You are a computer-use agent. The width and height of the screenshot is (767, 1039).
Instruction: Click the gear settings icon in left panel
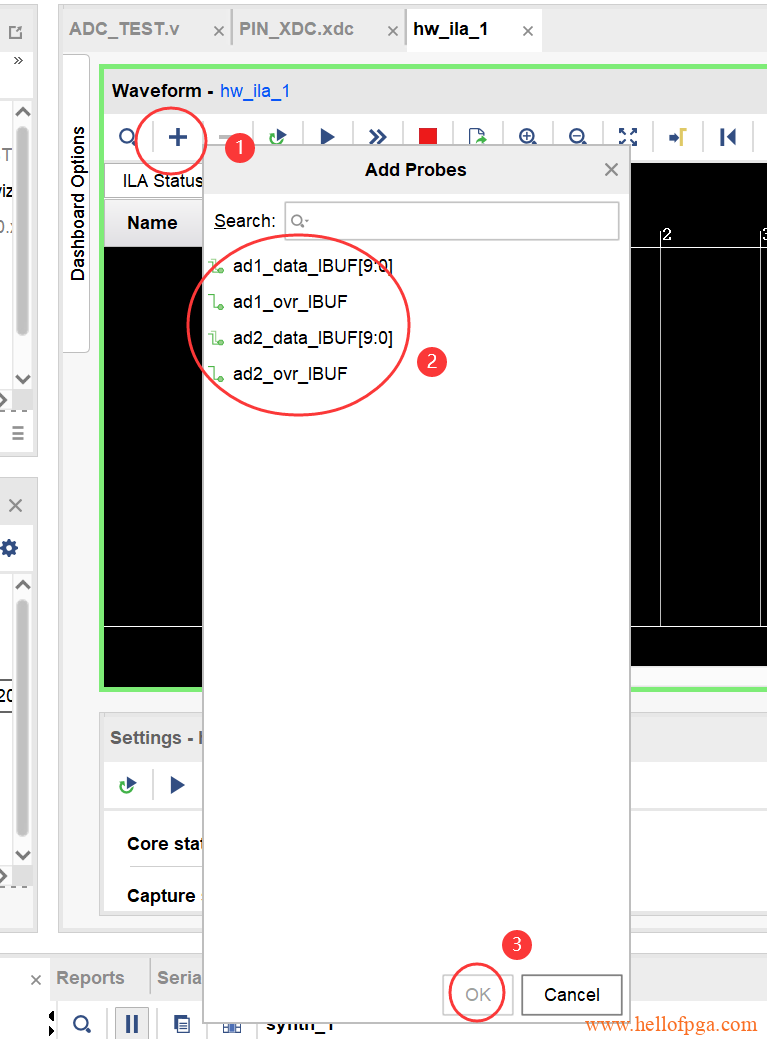(10, 548)
